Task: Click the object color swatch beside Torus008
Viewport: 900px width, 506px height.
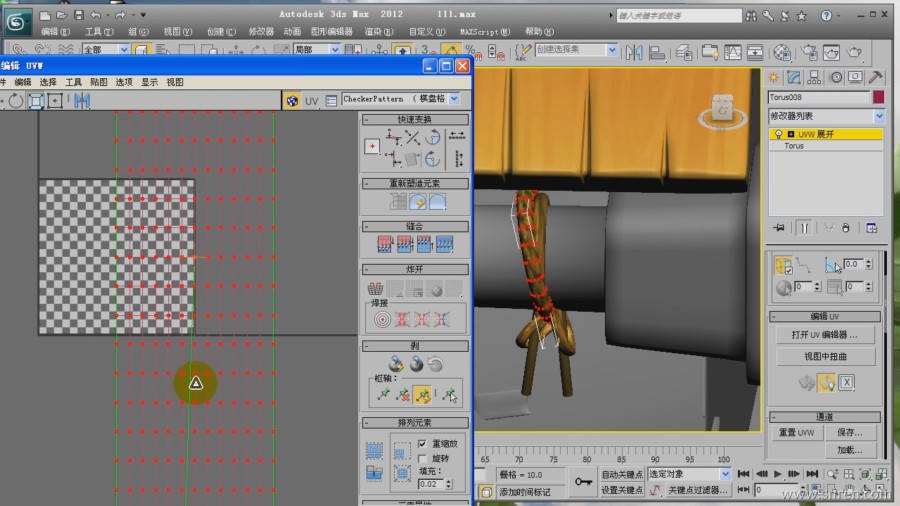Action: [878, 97]
